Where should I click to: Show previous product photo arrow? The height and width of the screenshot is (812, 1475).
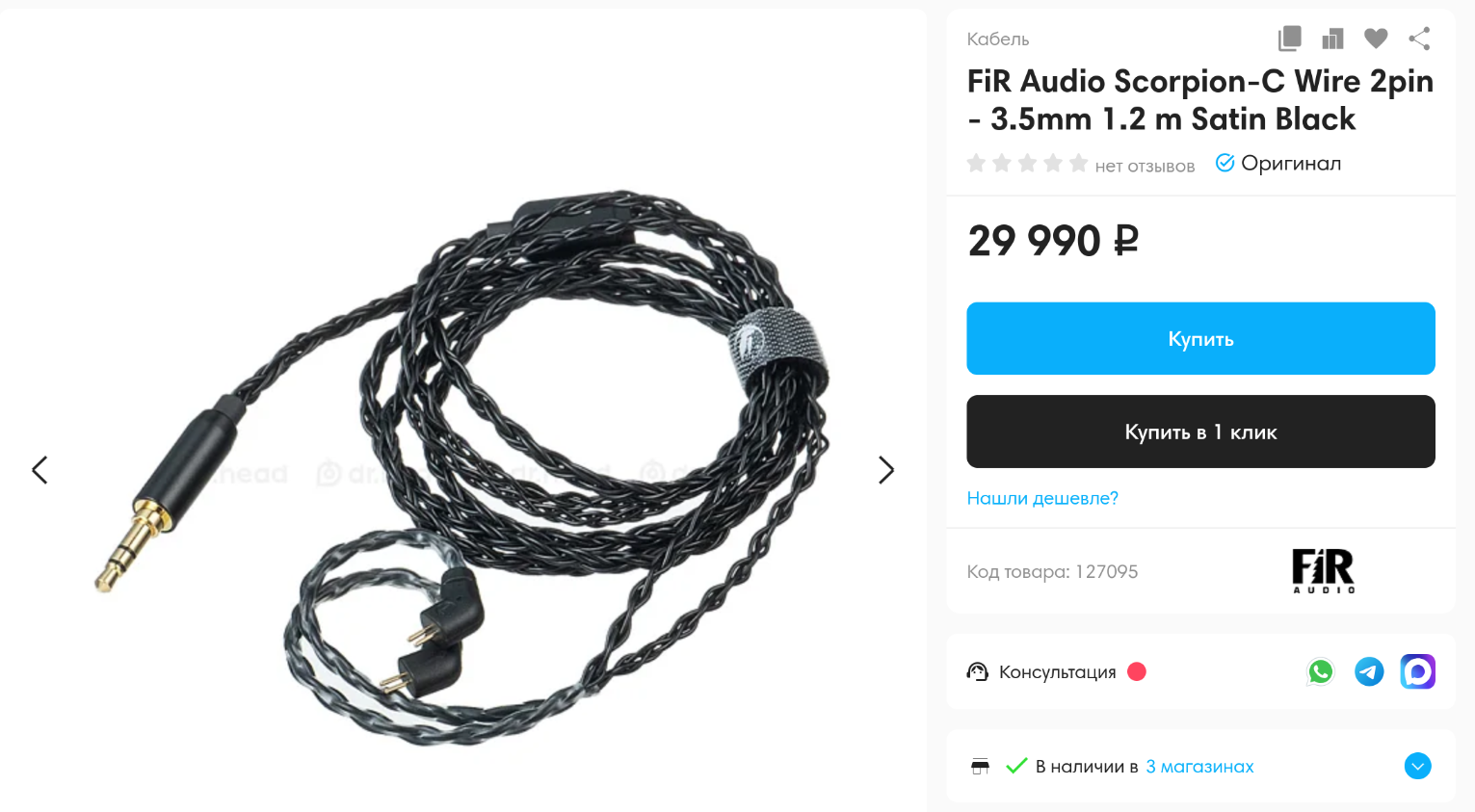(x=40, y=470)
